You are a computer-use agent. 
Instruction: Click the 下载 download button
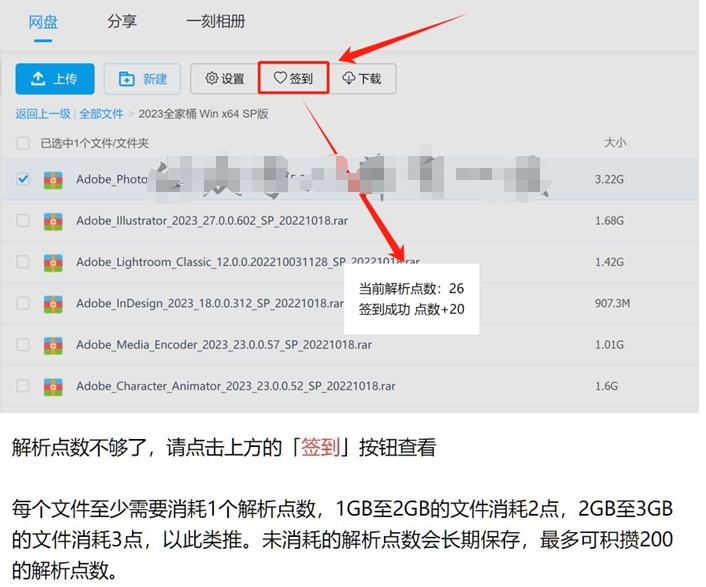coord(363,79)
